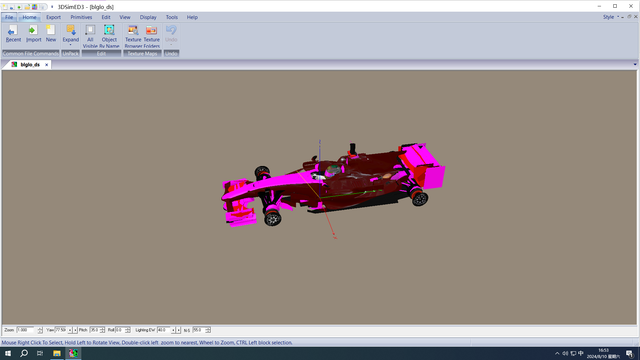Switch to the Export ribbon tab
The height and width of the screenshot is (360, 640).
click(53, 17)
